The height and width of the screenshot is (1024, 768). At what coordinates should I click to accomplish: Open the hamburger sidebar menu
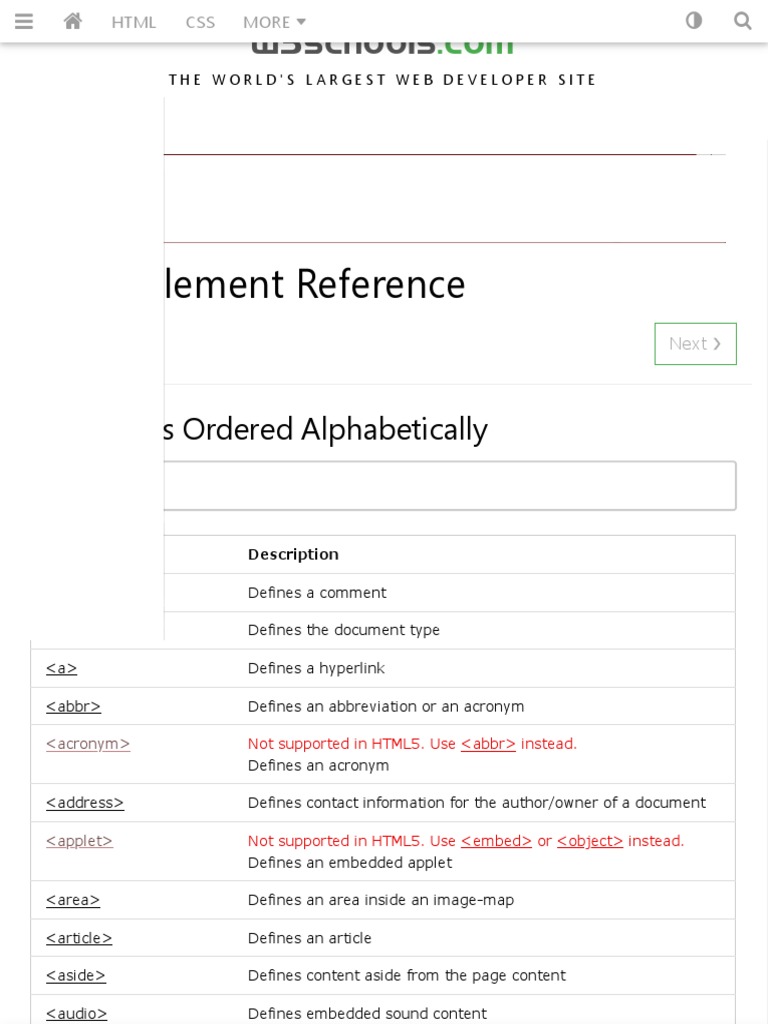[24, 21]
